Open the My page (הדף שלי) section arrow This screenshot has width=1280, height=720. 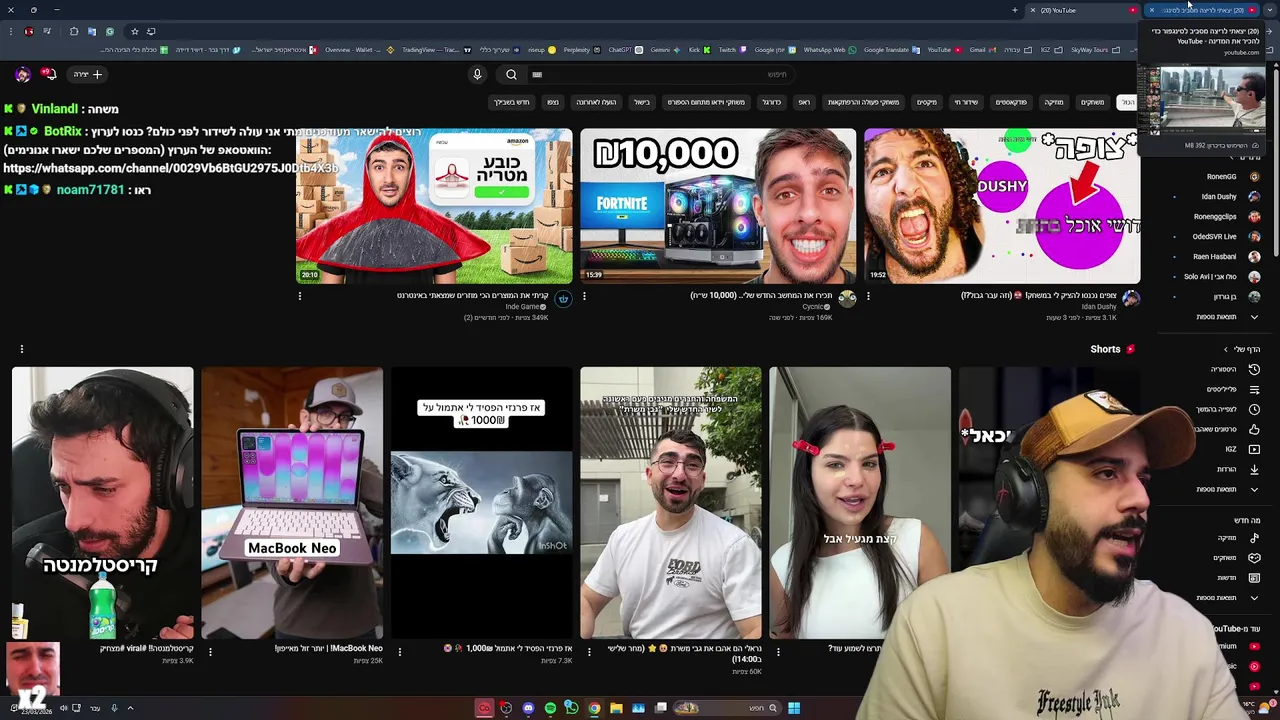coord(1226,349)
